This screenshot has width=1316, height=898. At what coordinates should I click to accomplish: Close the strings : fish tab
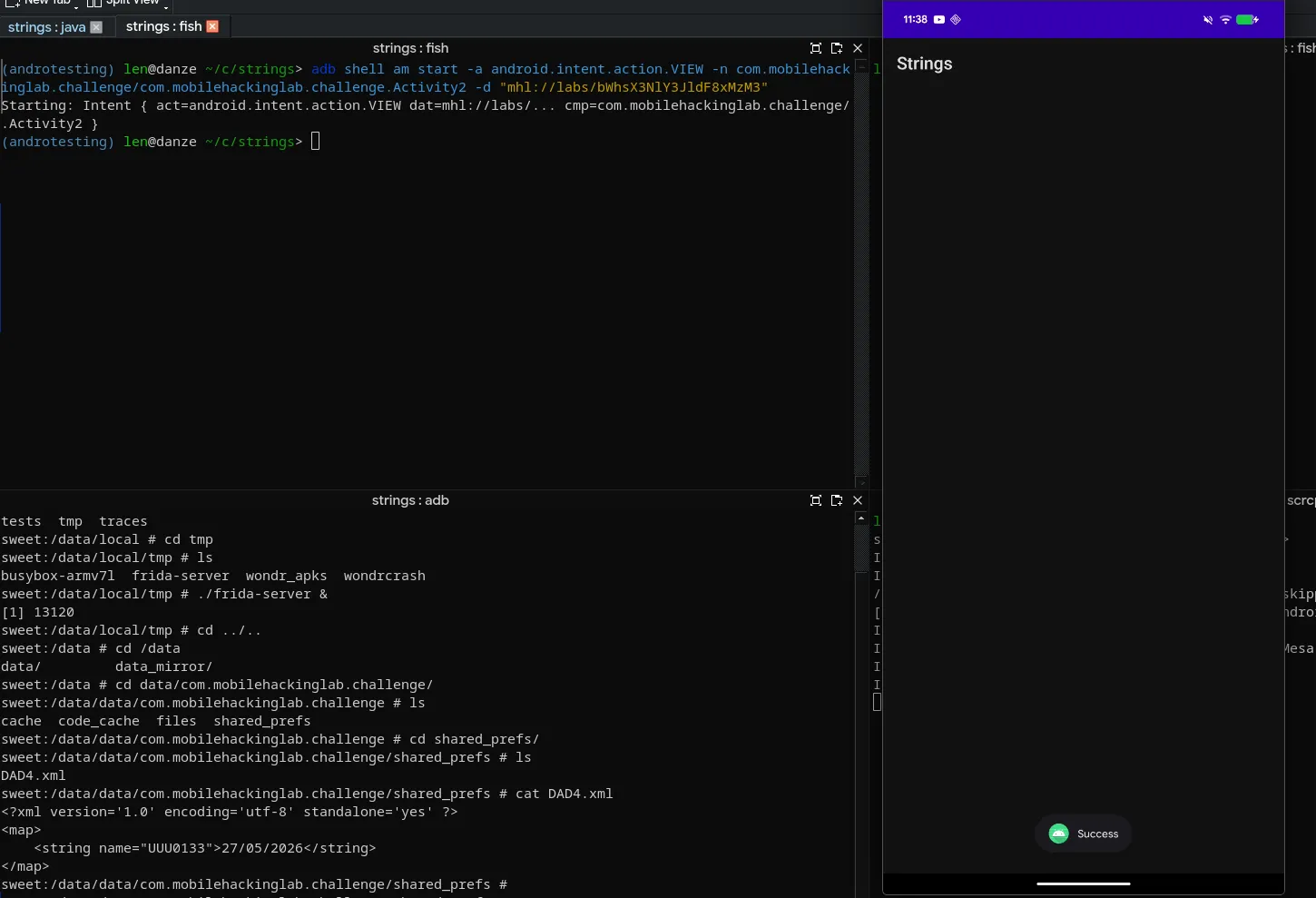click(212, 26)
